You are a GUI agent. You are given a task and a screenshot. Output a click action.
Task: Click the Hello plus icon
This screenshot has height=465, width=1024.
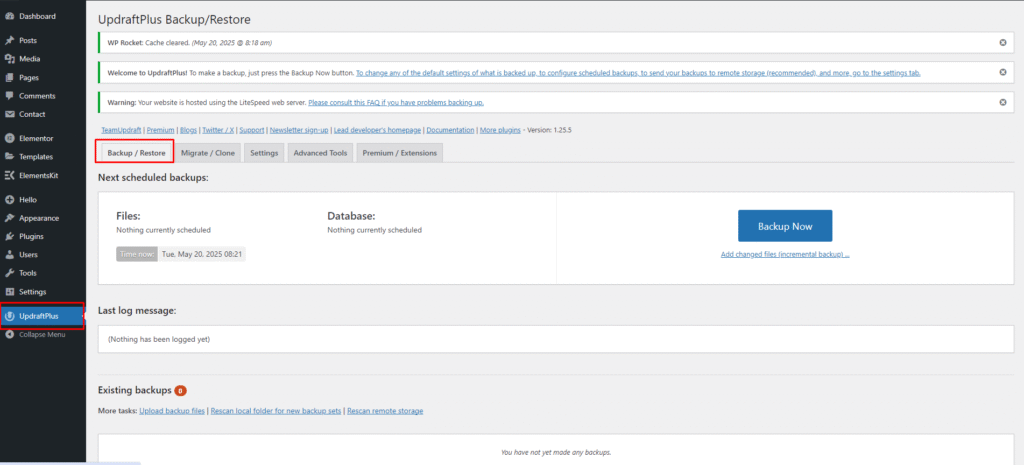[x=9, y=200]
